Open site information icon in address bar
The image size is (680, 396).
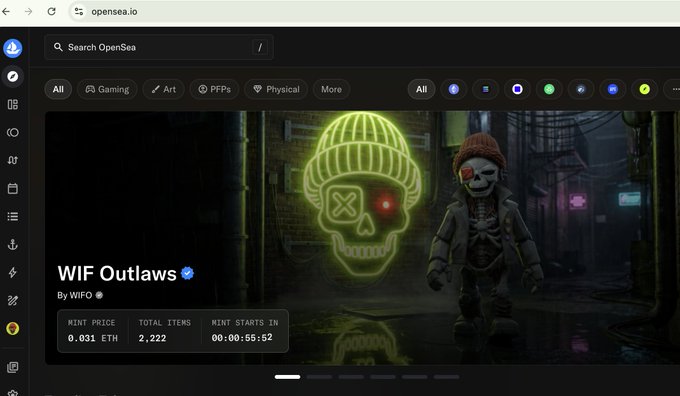[x=78, y=12]
